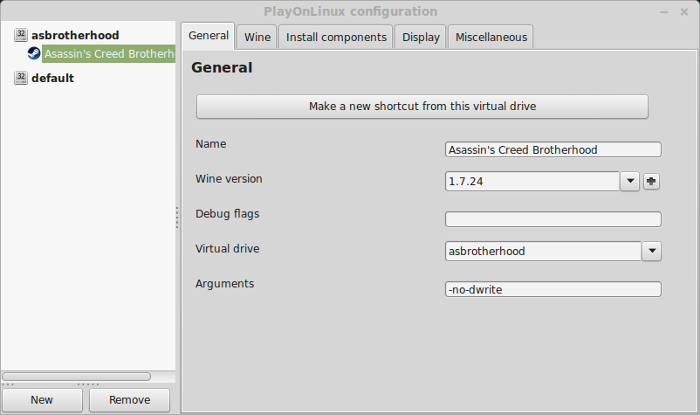Click the Arguments field containing -no-dwrite
Viewport: 700px width, 415px height.
553,289
